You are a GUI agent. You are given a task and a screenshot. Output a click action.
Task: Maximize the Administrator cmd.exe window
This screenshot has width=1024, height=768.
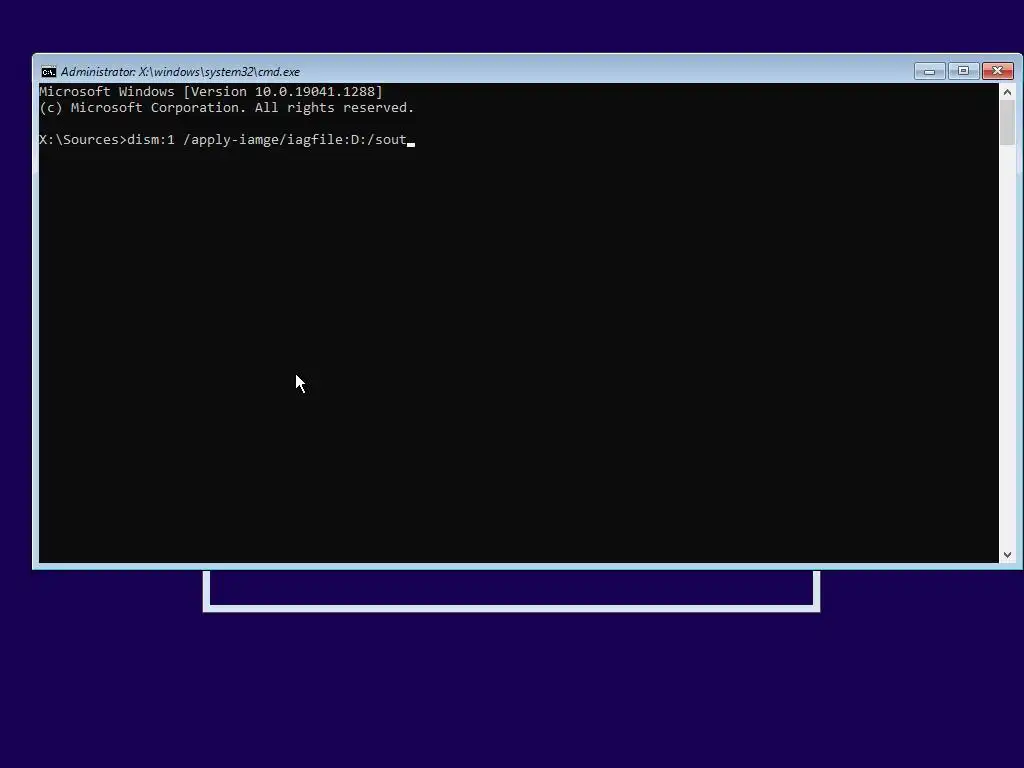[x=963, y=71]
